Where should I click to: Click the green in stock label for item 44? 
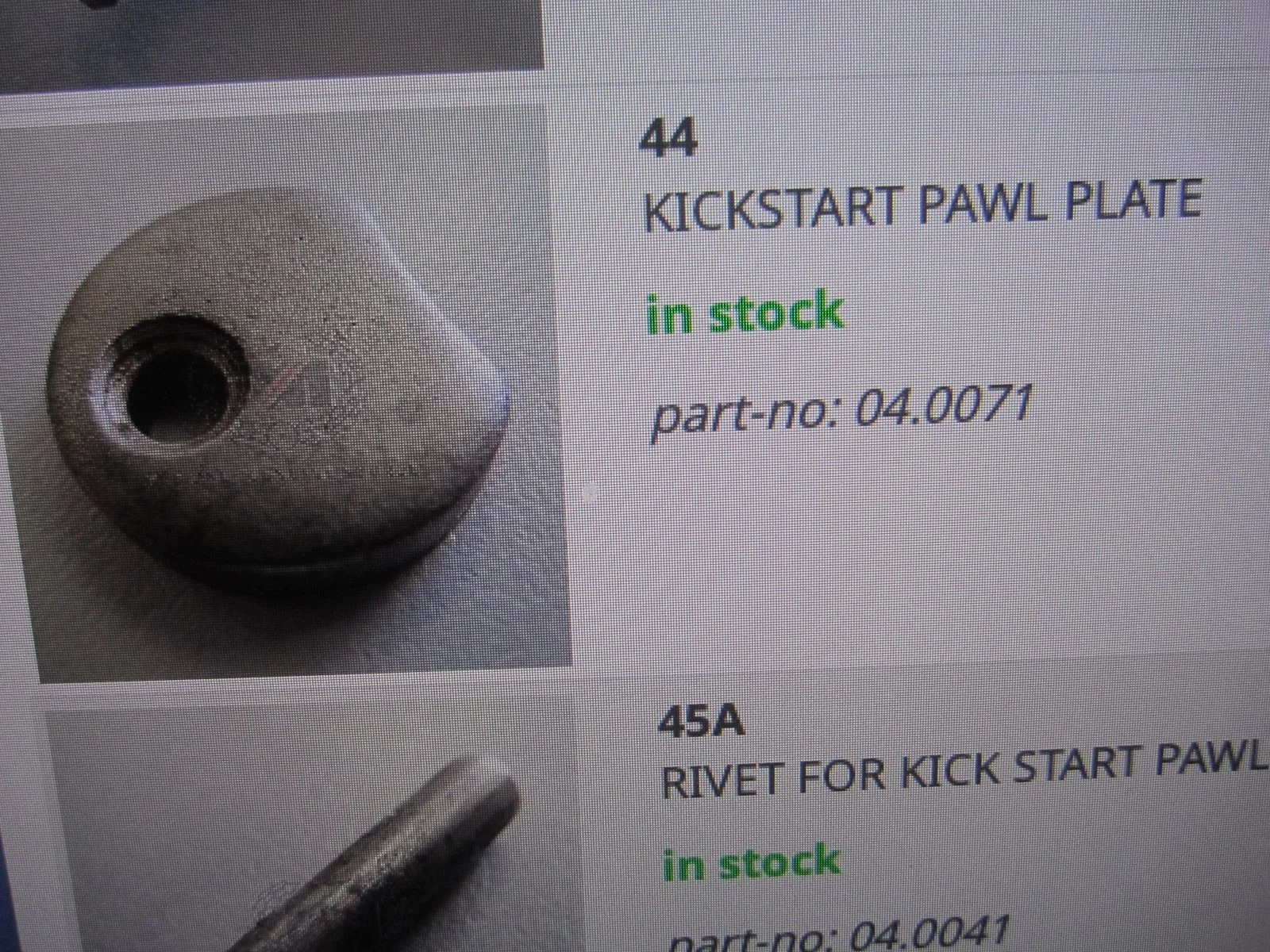point(745,312)
